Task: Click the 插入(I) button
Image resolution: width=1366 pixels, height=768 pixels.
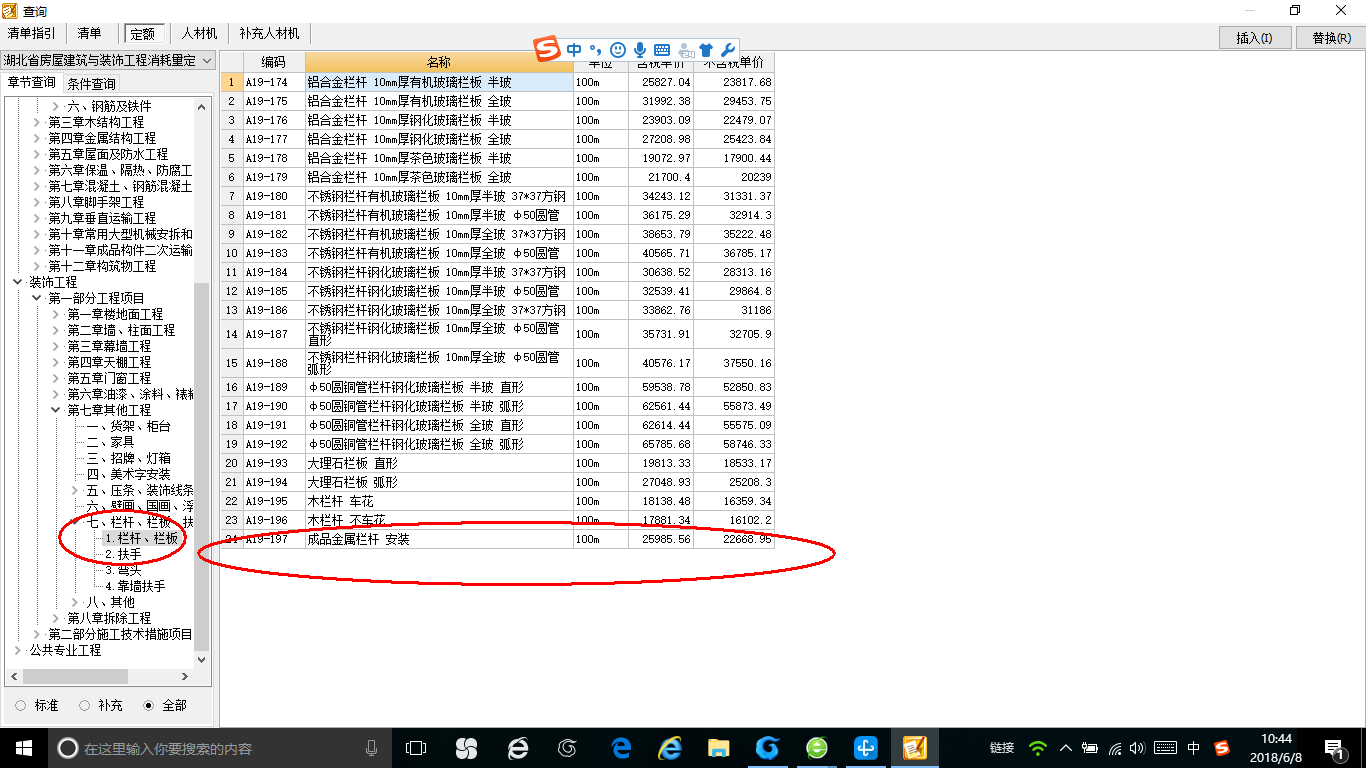Action: 1255,38
